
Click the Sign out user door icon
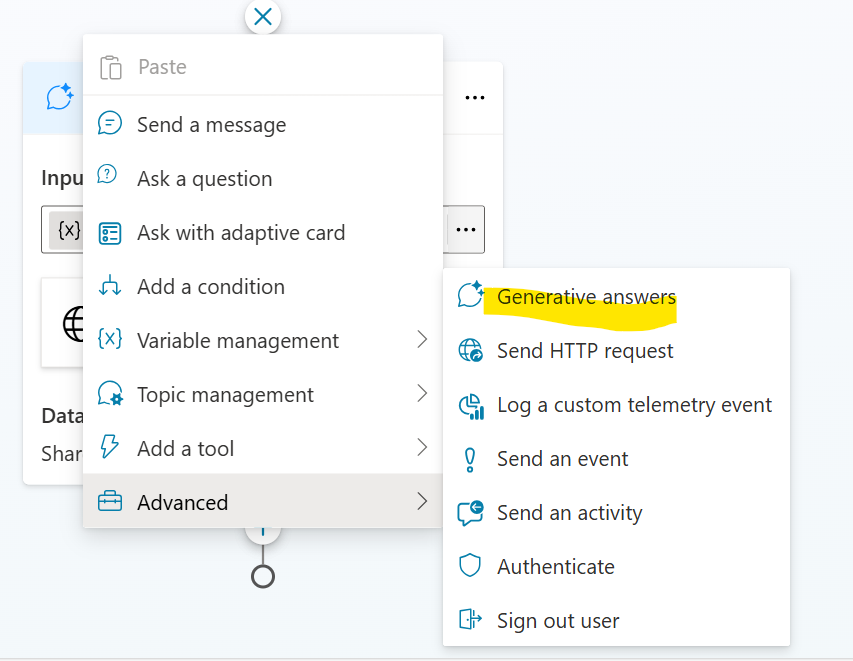(x=470, y=620)
